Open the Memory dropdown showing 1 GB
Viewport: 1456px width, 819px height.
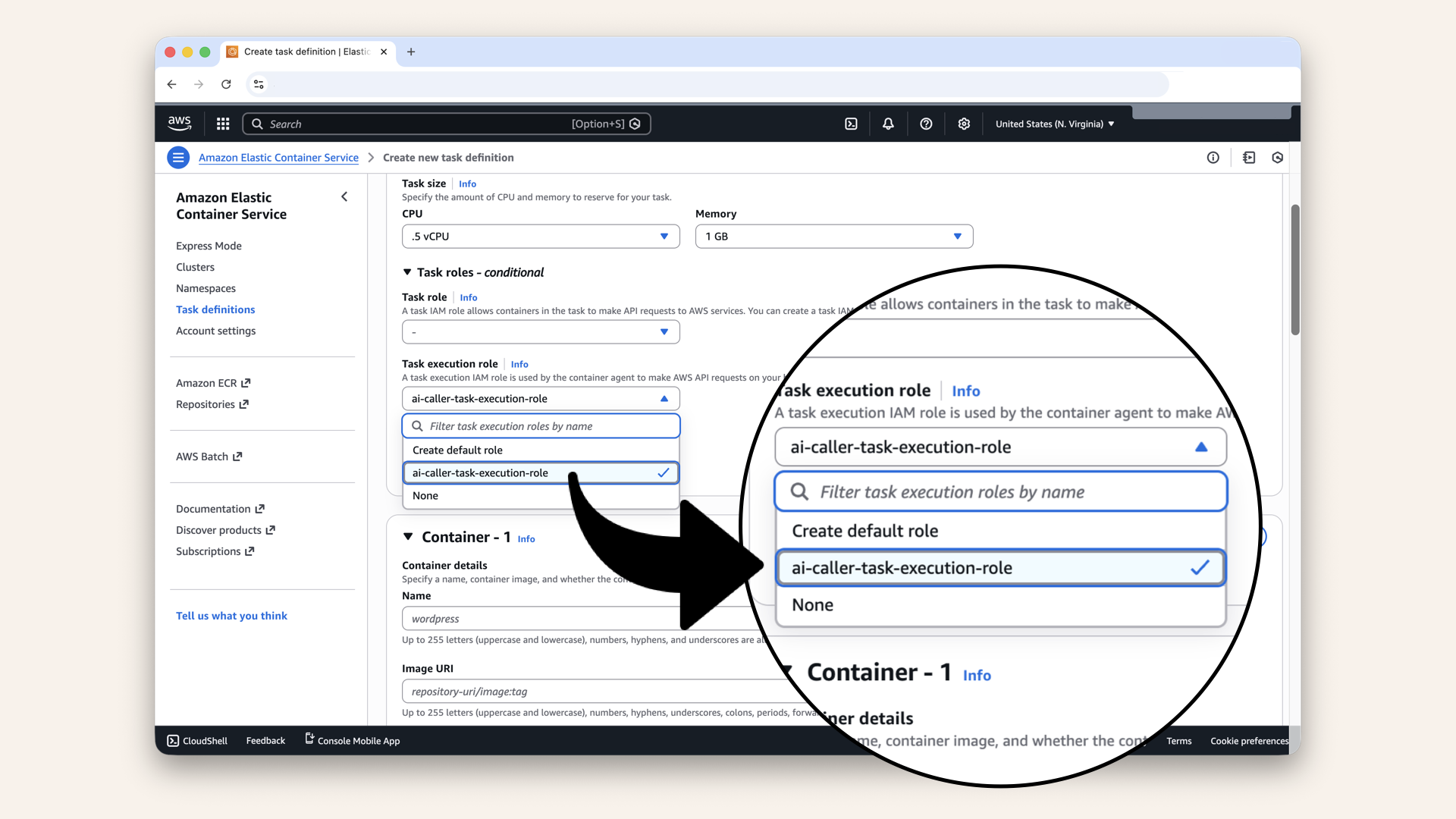833,236
